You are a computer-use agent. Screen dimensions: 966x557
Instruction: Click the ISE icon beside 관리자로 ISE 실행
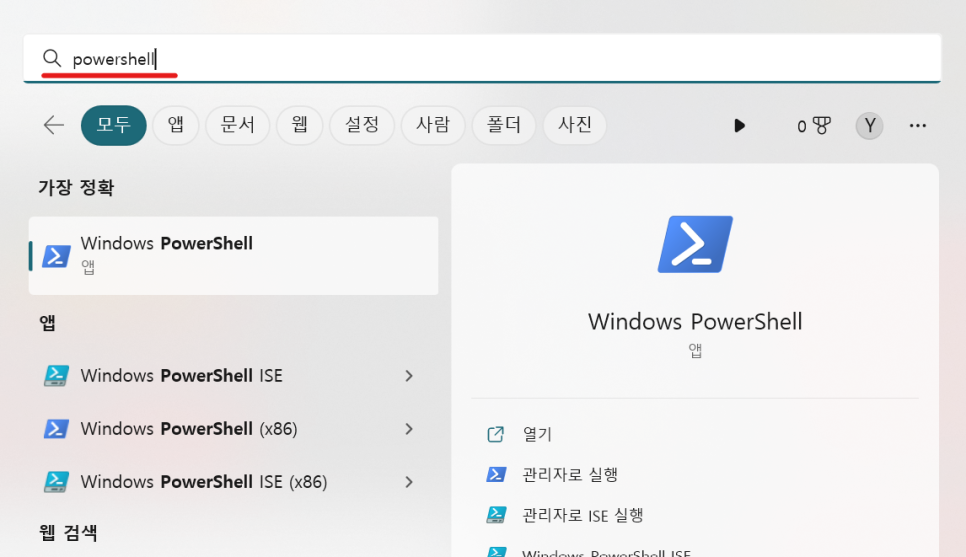(496, 514)
